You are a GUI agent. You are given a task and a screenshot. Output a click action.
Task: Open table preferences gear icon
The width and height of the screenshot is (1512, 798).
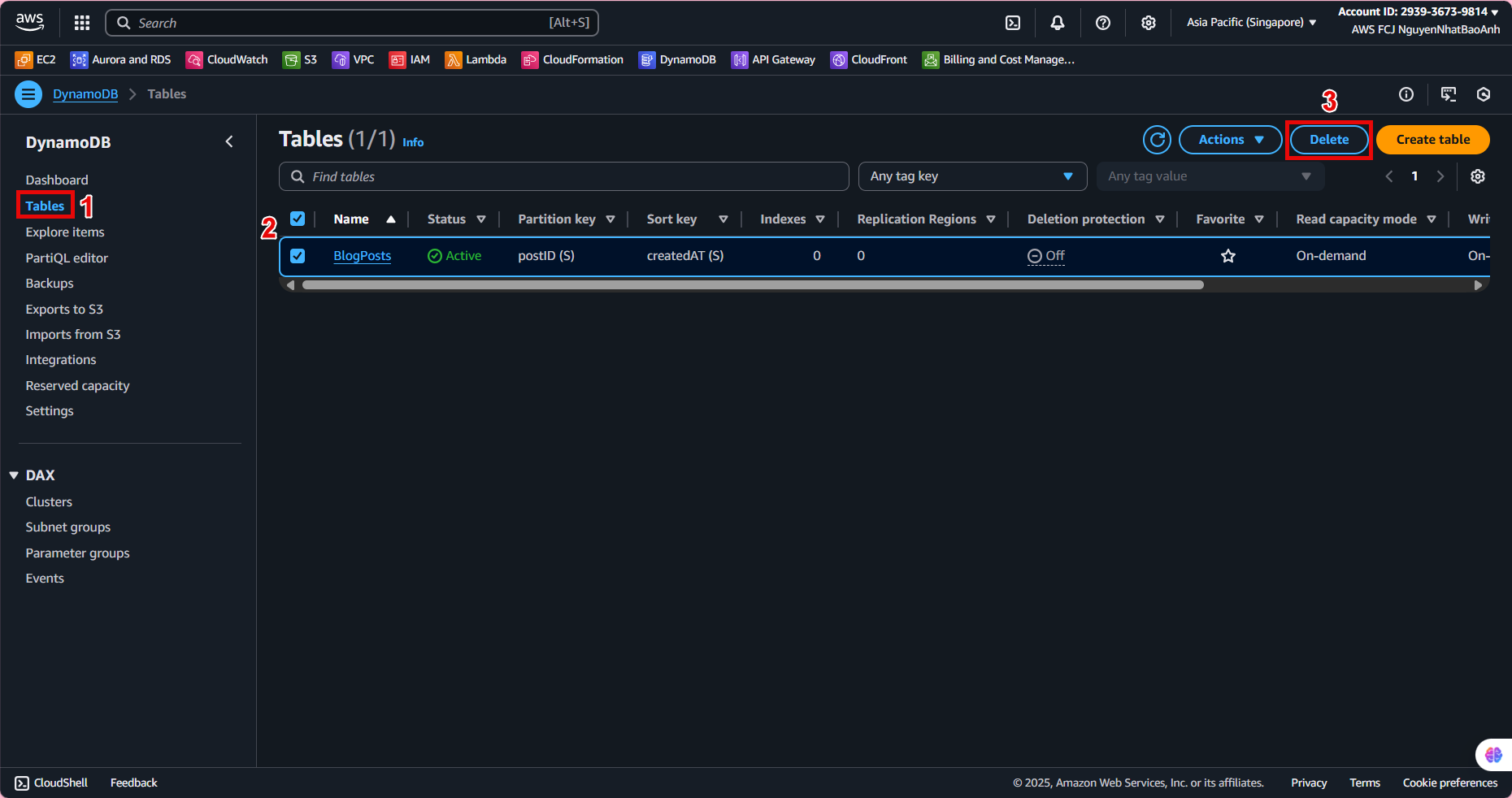click(x=1478, y=176)
